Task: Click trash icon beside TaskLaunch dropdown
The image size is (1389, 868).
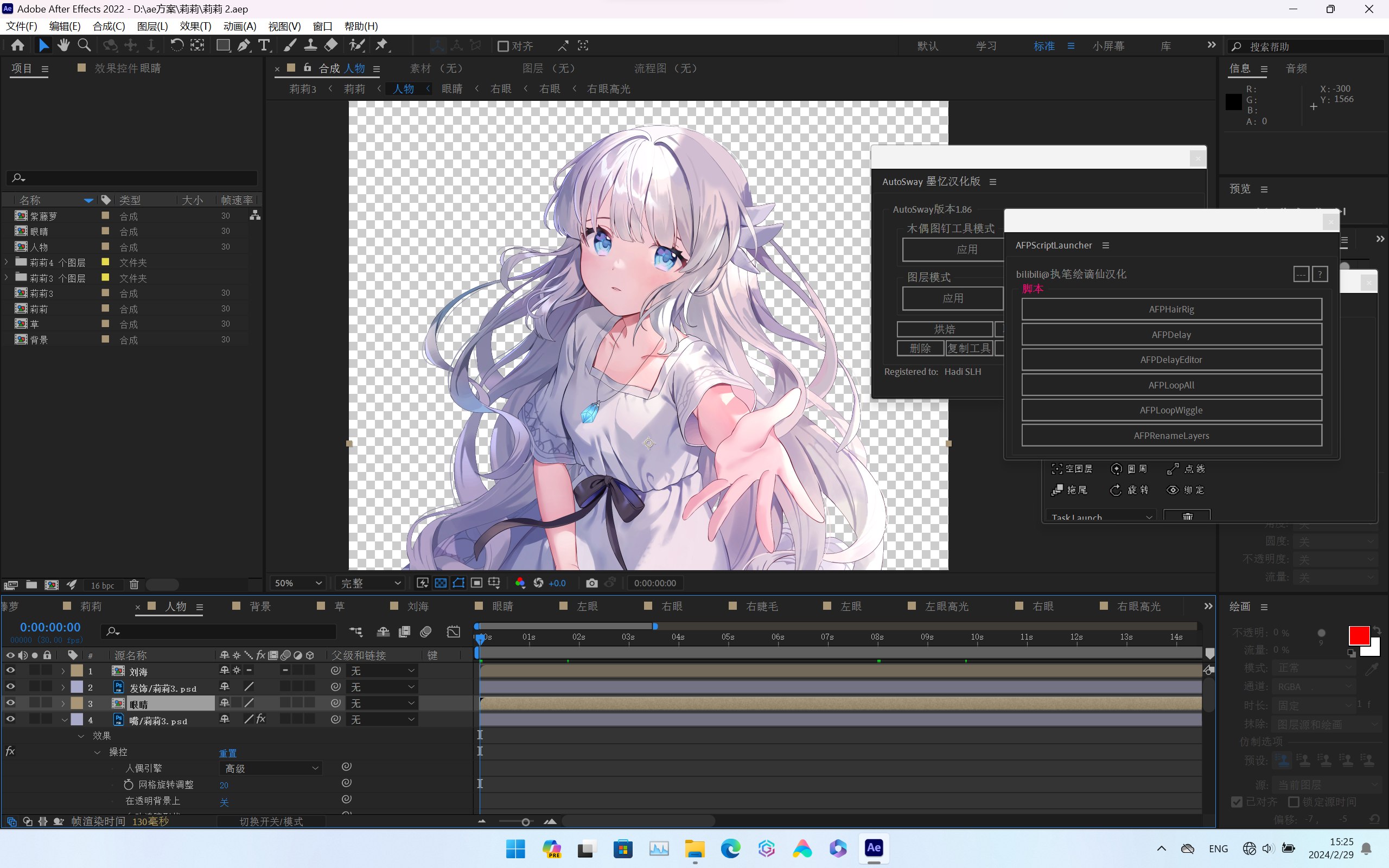Action: pos(1188,515)
